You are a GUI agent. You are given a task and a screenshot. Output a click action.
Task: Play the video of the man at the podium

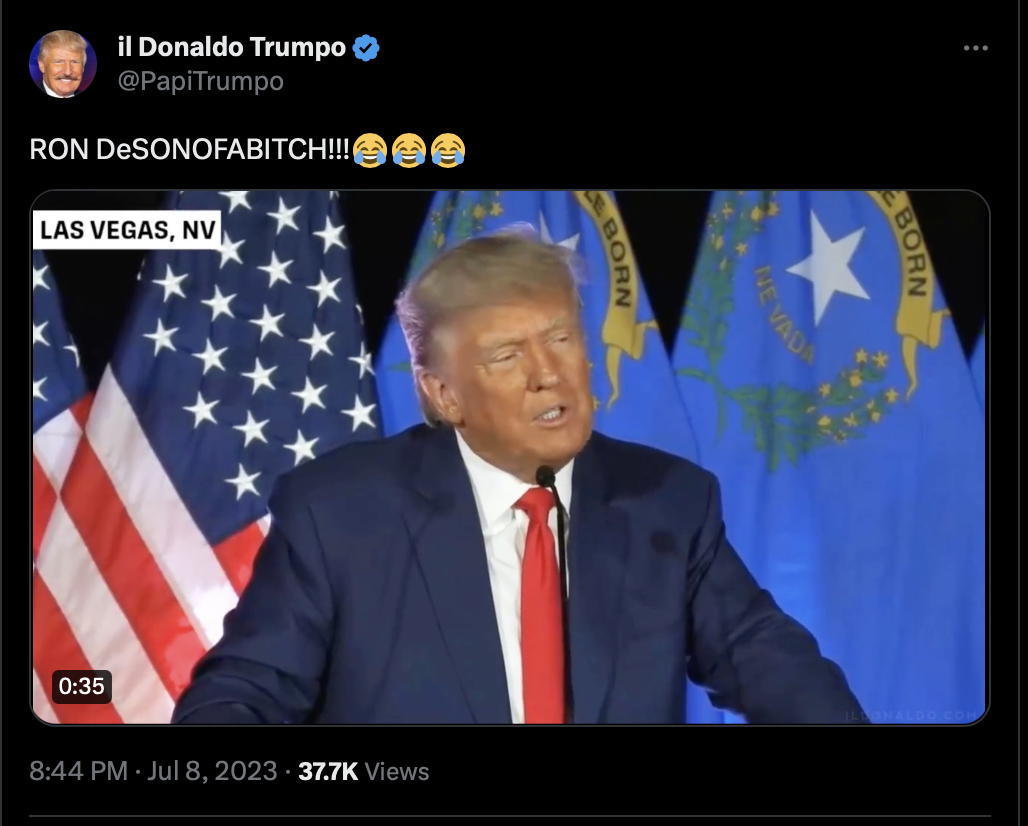tap(510, 457)
